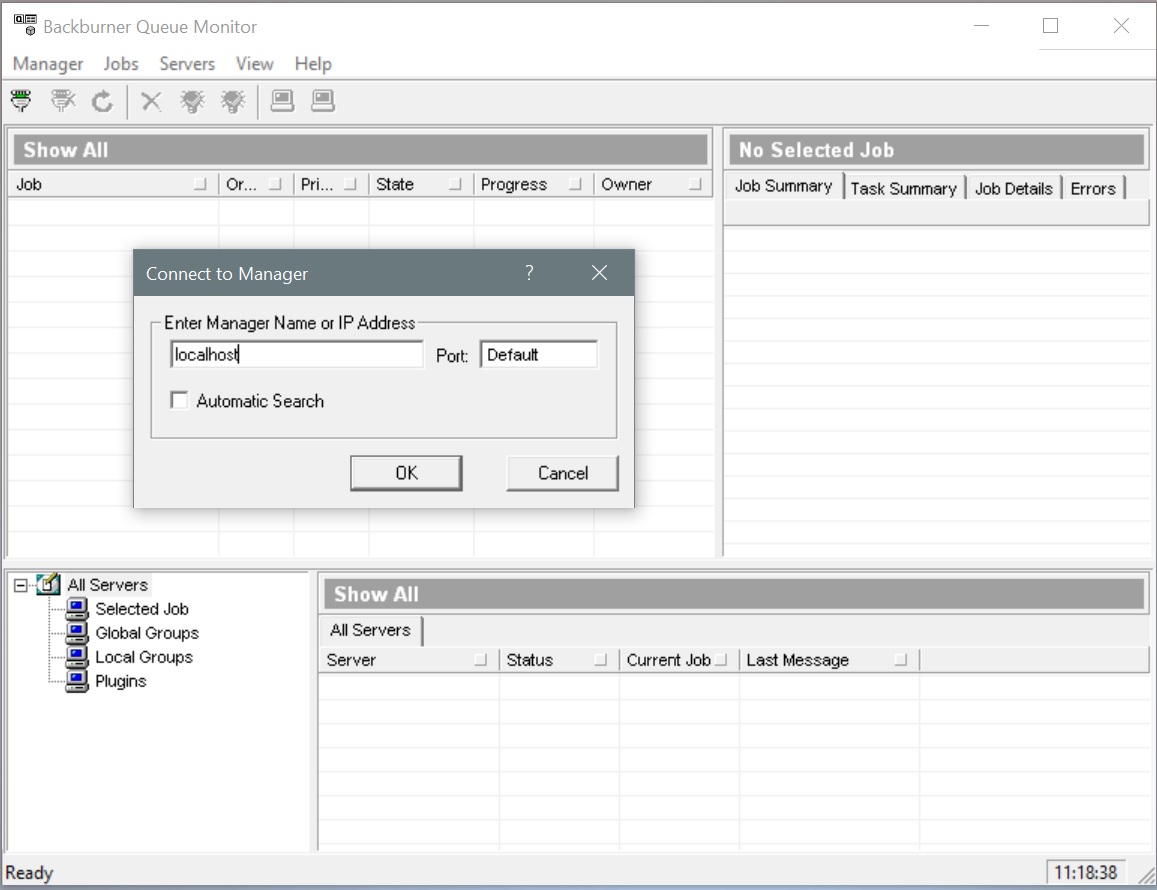Select Plugins in server tree
This screenshot has width=1157, height=890.
pyautogui.click(x=121, y=680)
